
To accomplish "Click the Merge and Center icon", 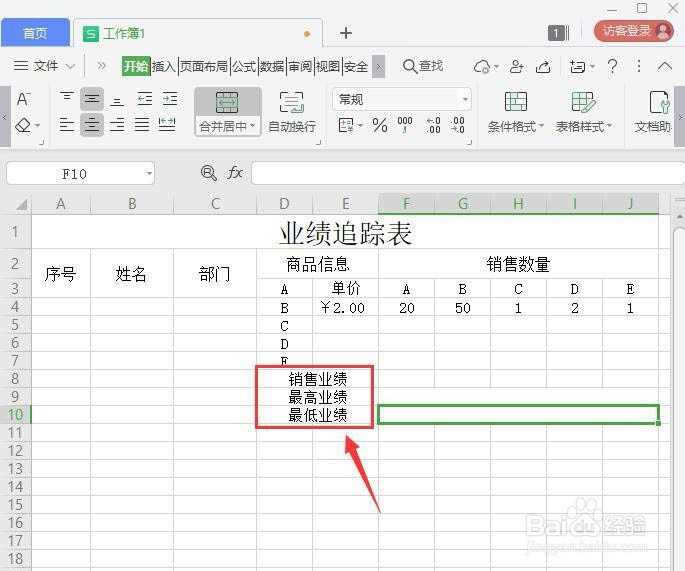I will [x=227, y=103].
